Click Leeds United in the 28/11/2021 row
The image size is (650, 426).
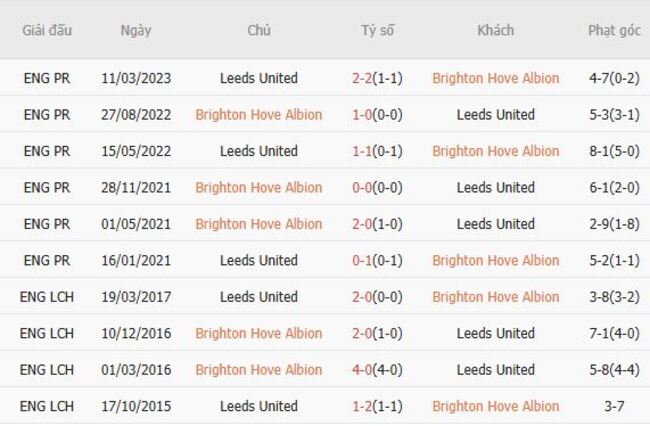pos(496,187)
